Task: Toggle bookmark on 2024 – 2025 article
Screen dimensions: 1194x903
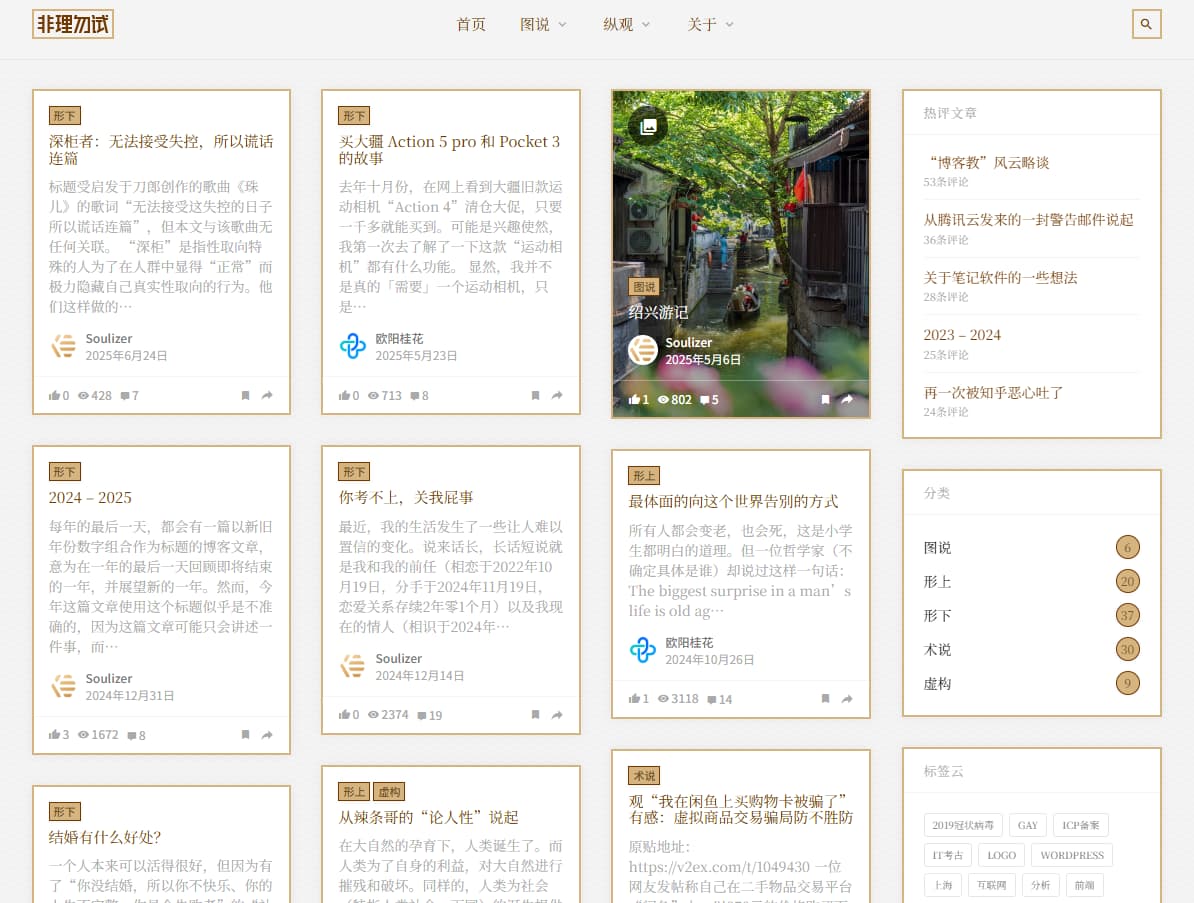Action: pos(245,734)
